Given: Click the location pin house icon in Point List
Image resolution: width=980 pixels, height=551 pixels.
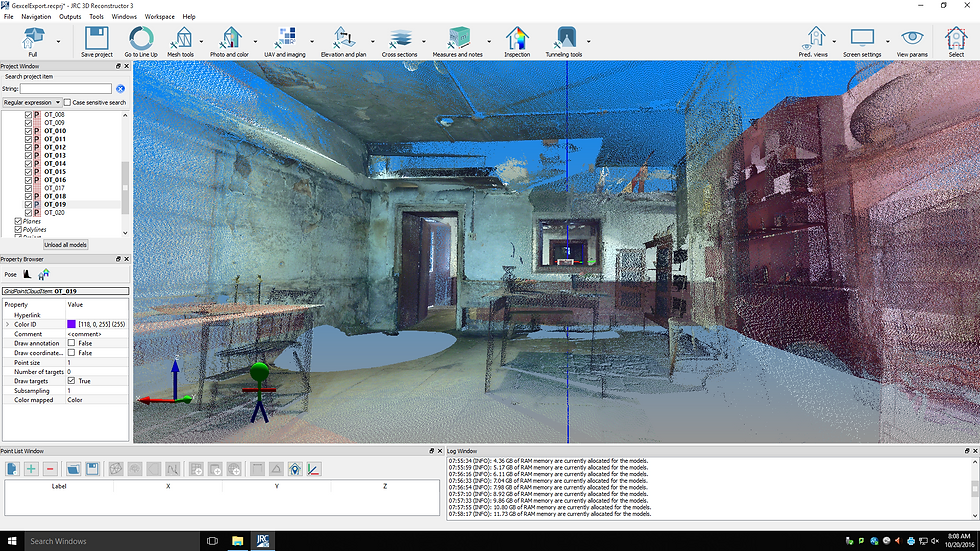Looking at the screenshot, I should click(295, 469).
